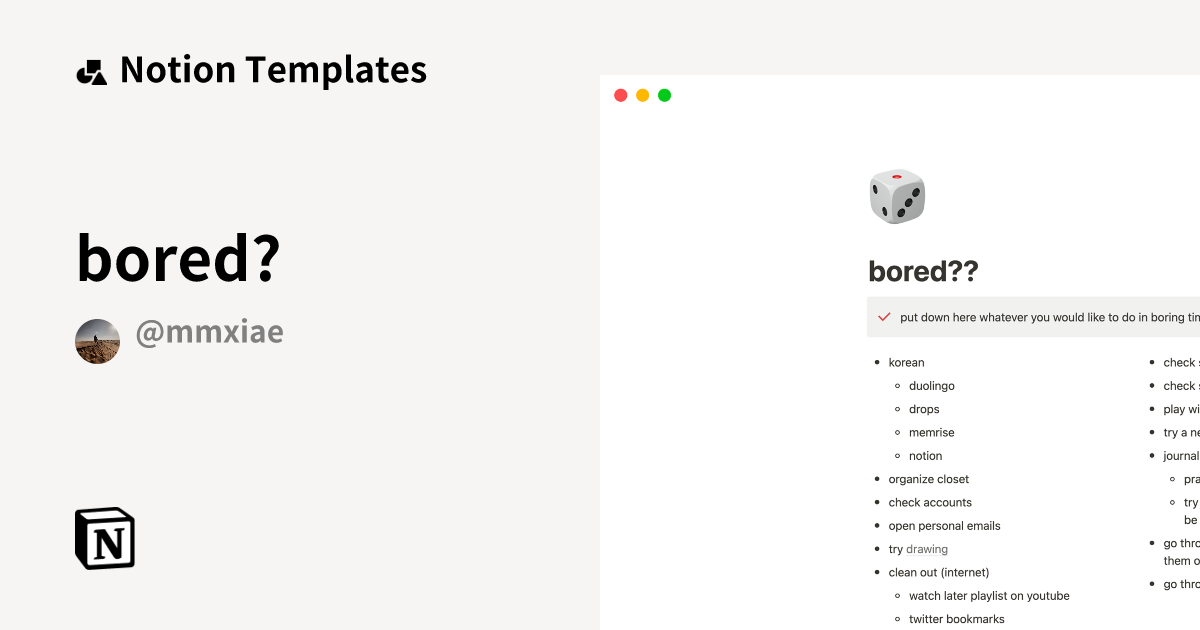
Task: Click the red checkmark in the callout
Action: pos(884,316)
